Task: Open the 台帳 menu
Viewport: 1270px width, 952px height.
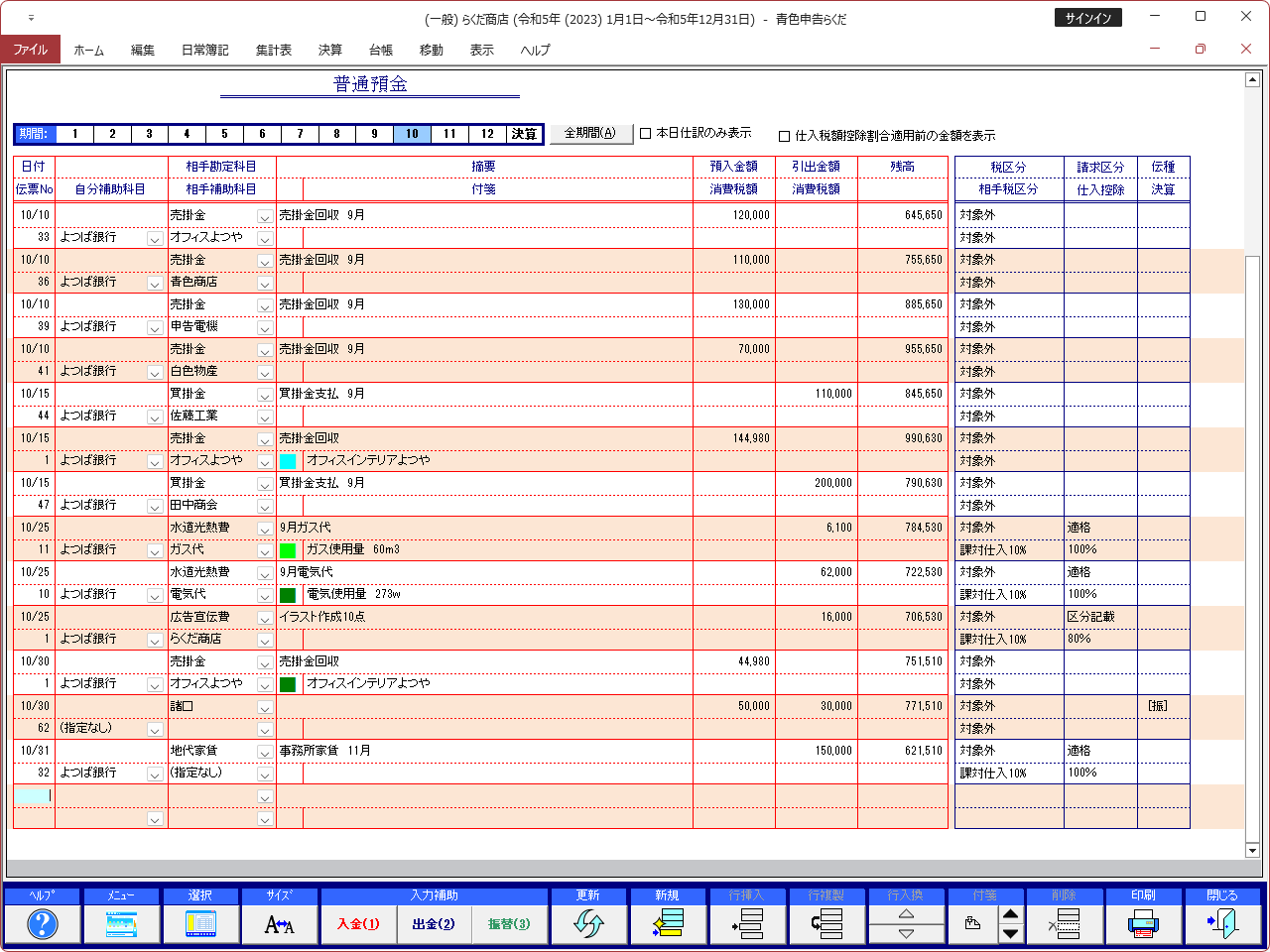Action: [x=381, y=50]
